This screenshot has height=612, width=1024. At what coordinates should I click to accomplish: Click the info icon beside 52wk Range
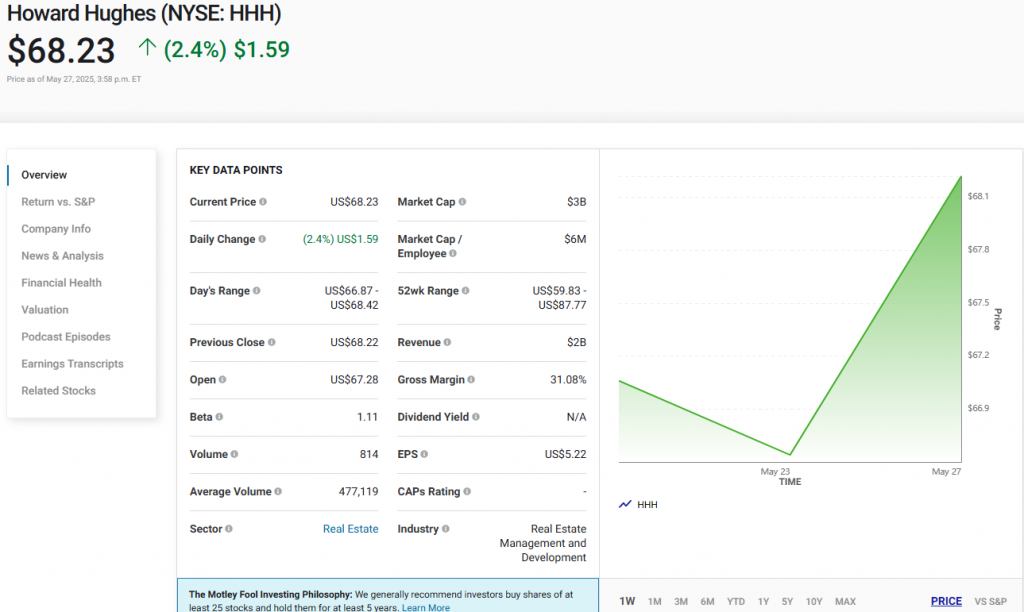(x=466, y=291)
